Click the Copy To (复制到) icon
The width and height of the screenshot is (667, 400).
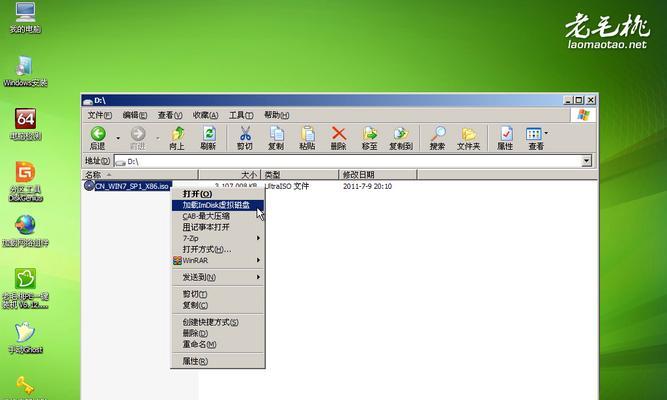coord(401,134)
